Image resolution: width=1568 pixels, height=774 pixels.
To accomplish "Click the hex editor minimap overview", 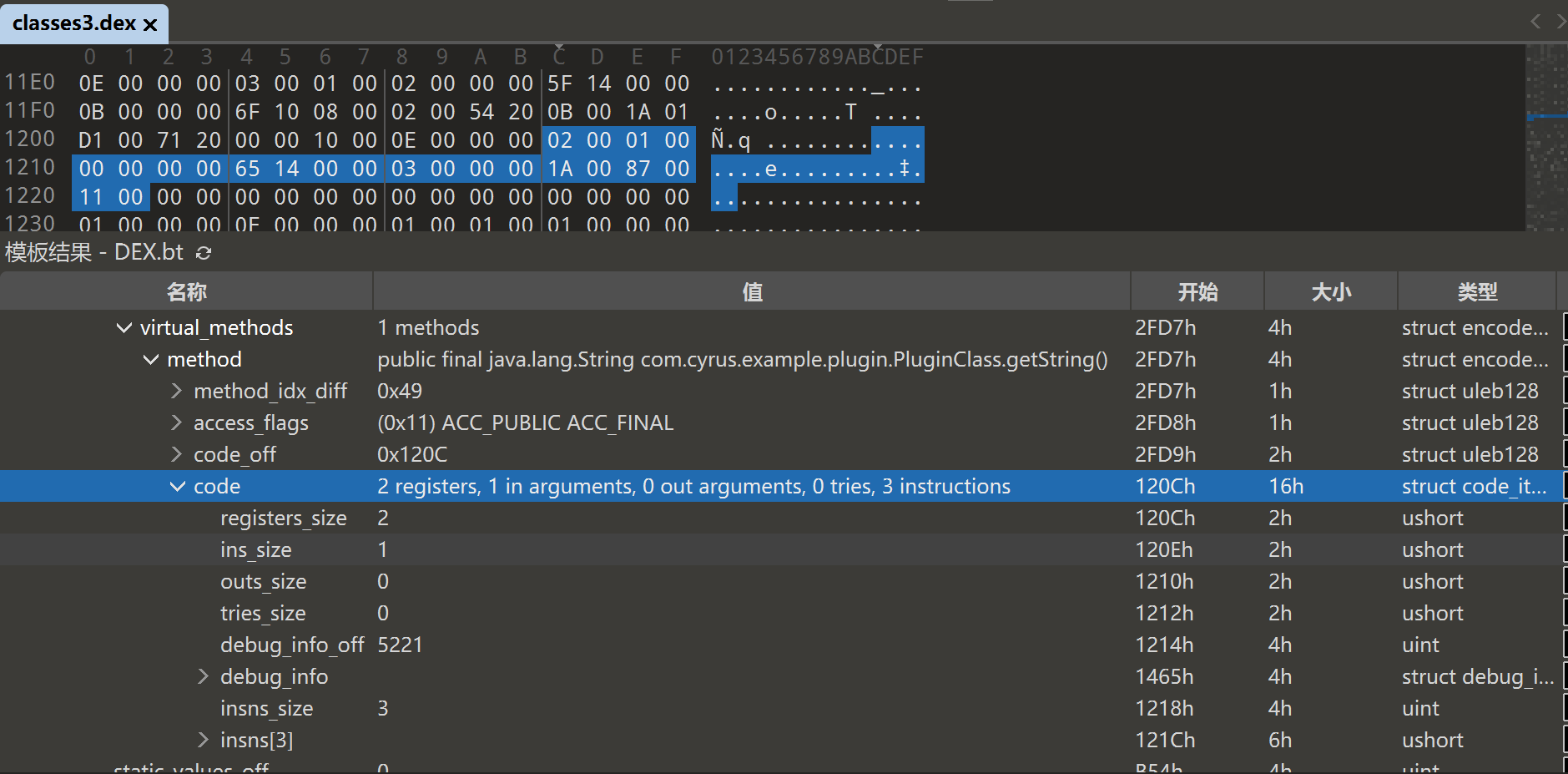I will tap(1546, 138).
